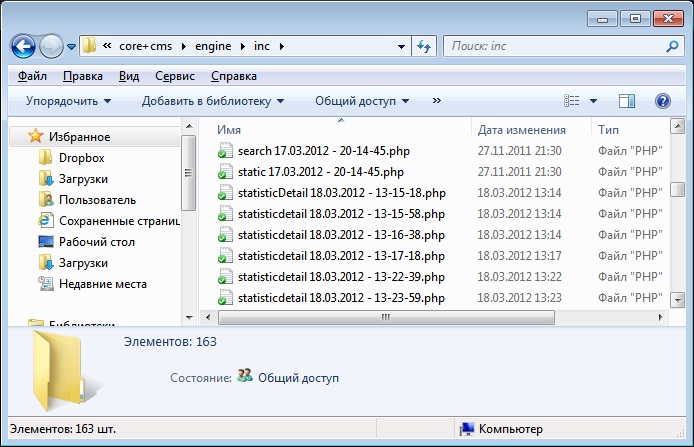694x447 pixels.
Task: Open the Справка menu
Action: 234,76
